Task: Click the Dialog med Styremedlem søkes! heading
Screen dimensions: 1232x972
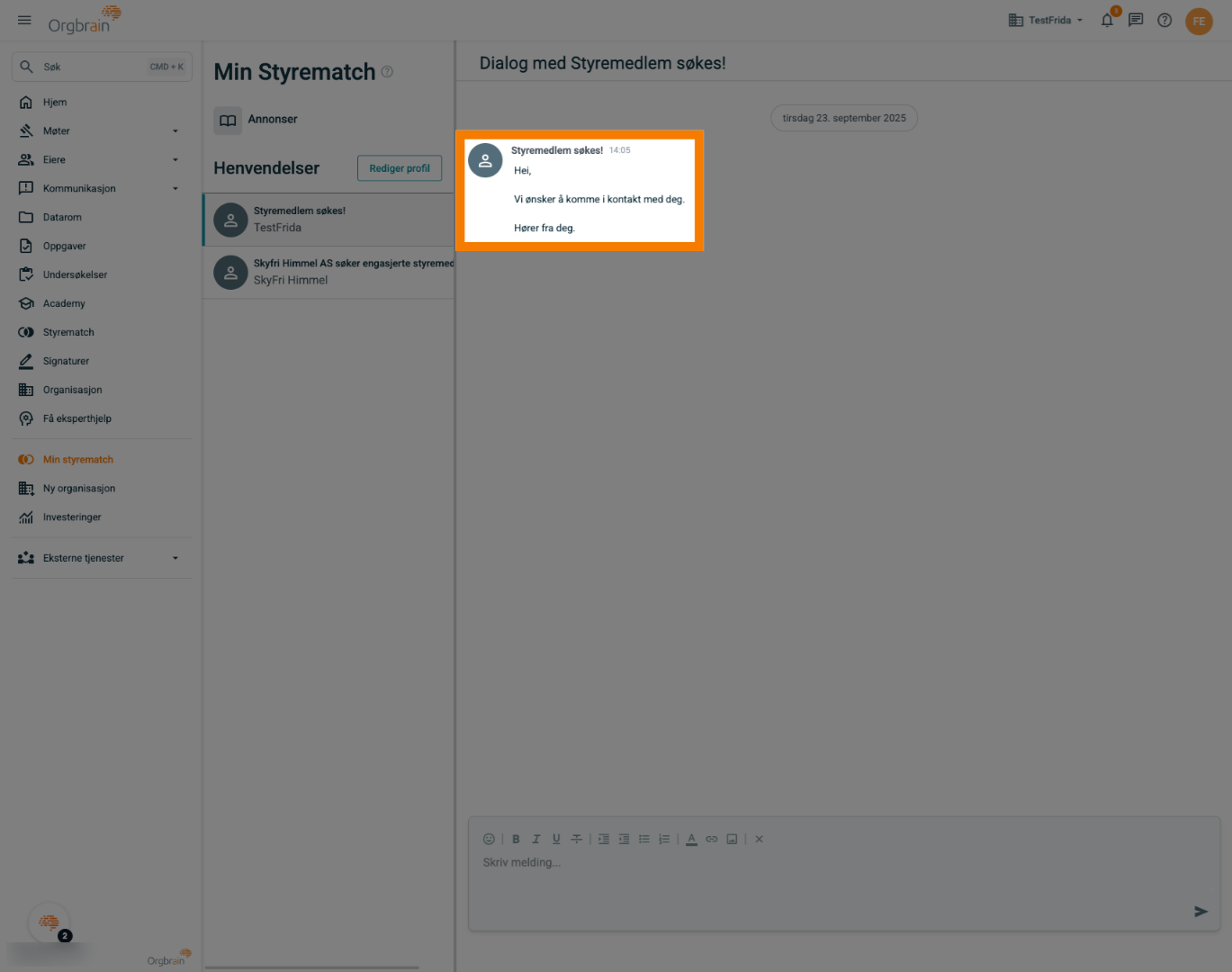Action: (x=603, y=63)
